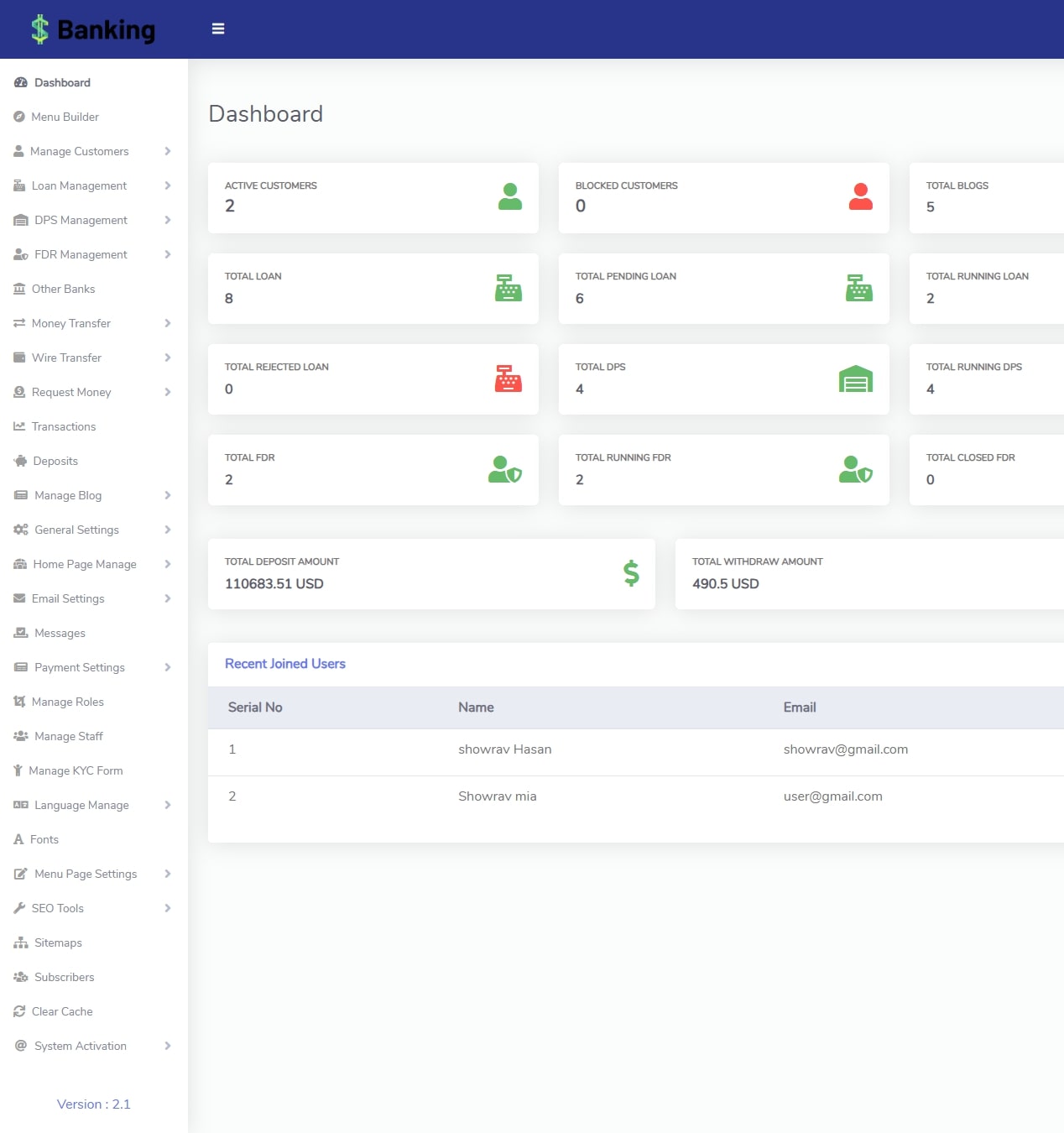
Task: Click the Fonts icon
Action: [18, 839]
